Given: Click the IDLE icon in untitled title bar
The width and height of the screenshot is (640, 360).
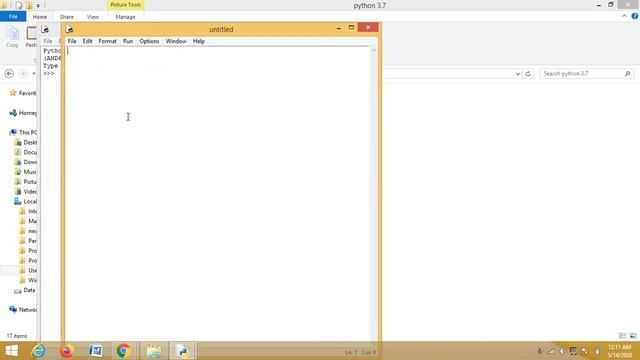Looking at the screenshot, I should coord(69,29).
